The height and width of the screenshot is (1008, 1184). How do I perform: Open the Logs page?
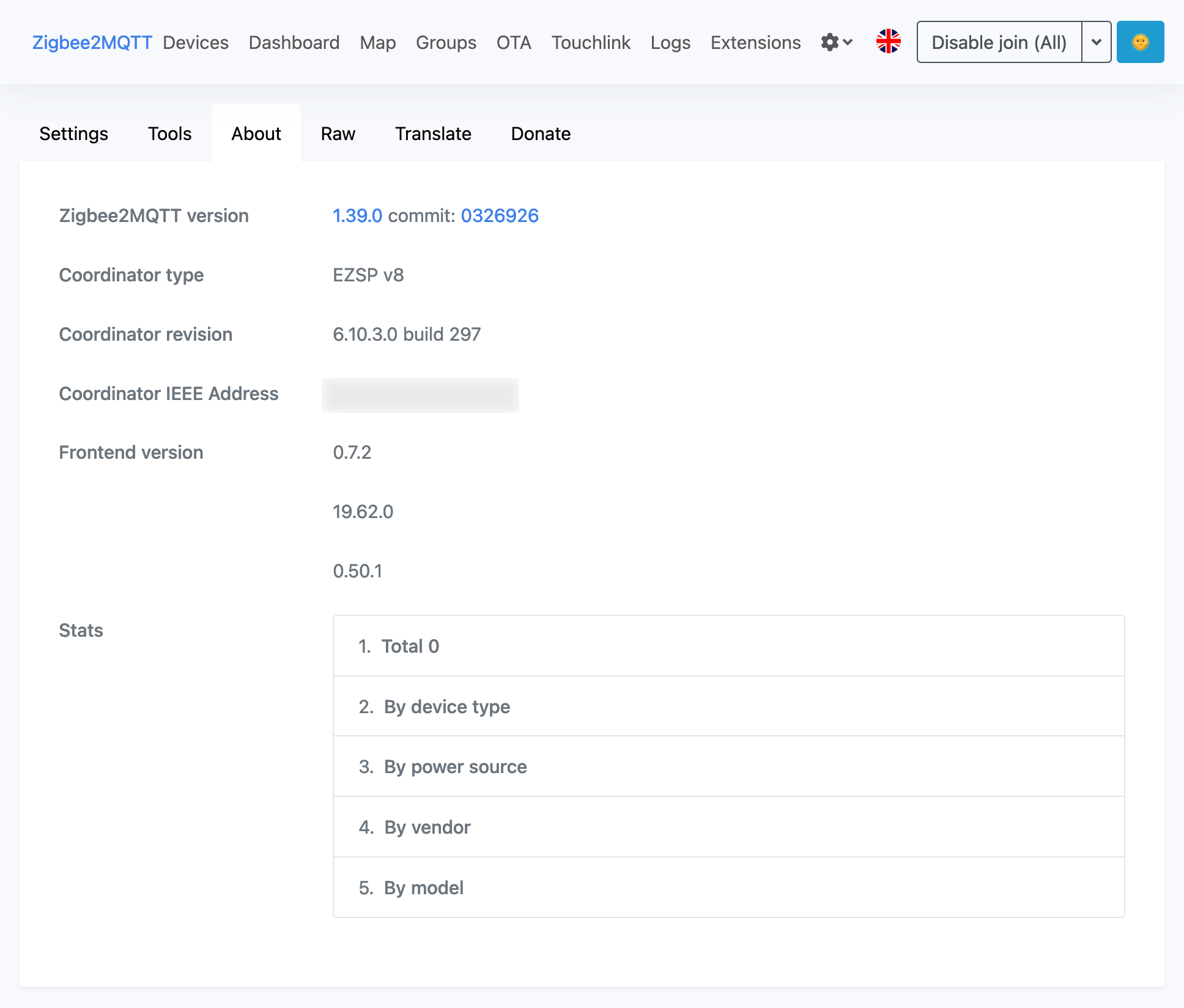(670, 42)
